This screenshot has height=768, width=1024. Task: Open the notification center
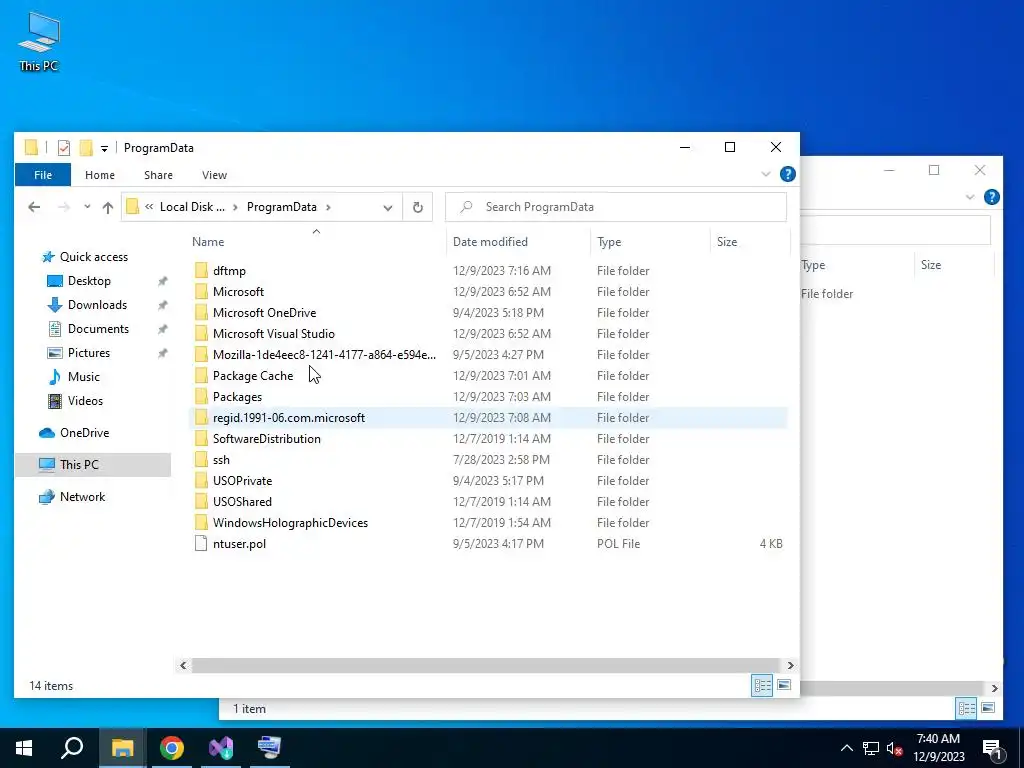click(993, 748)
